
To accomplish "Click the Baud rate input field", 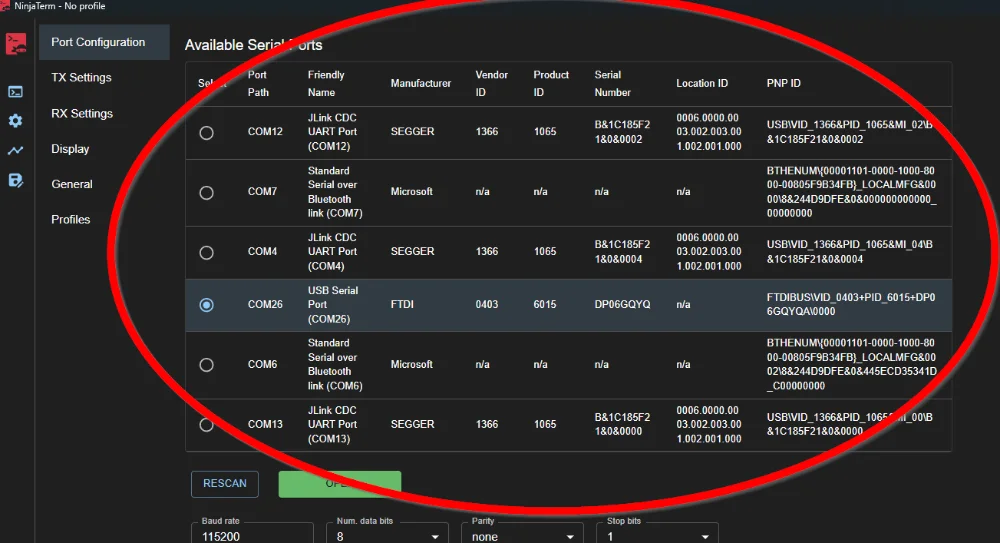I will tap(250, 535).
